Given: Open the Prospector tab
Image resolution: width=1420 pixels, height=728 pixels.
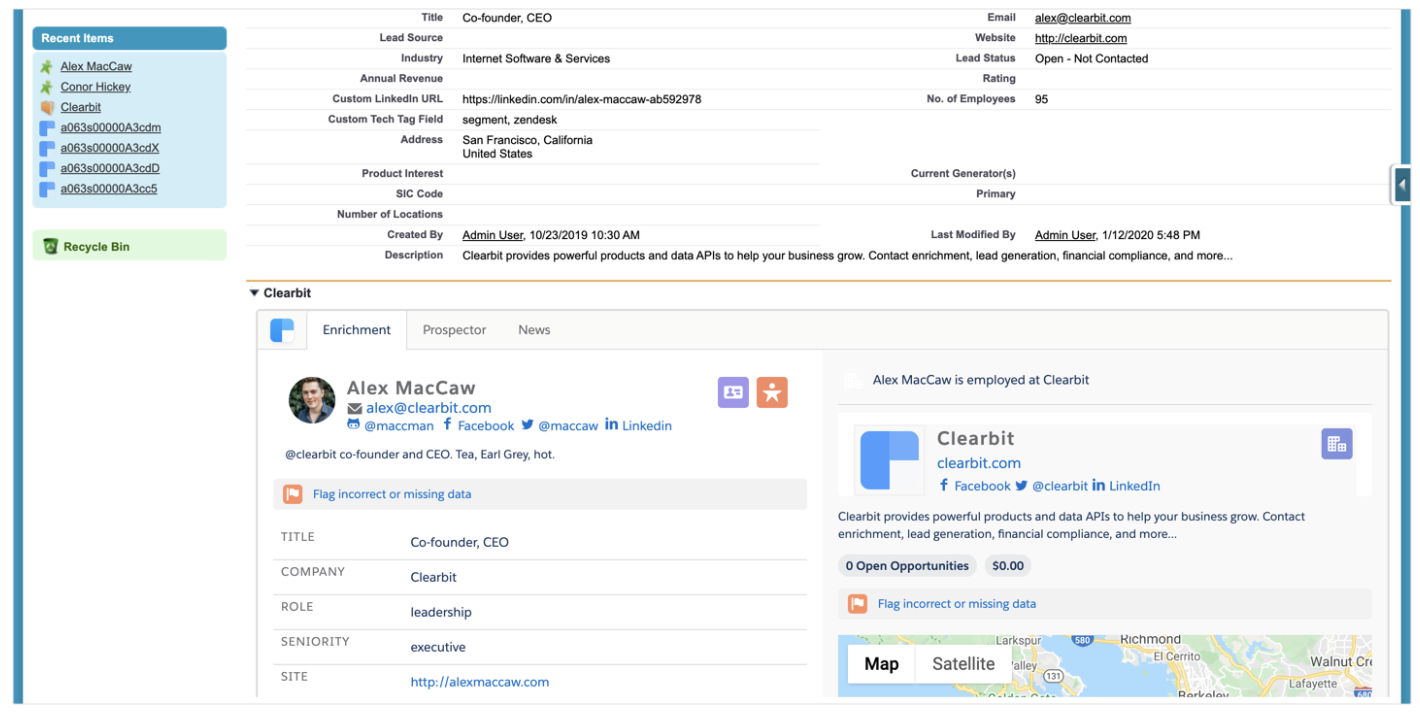Looking at the screenshot, I should pyautogui.click(x=454, y=330).
